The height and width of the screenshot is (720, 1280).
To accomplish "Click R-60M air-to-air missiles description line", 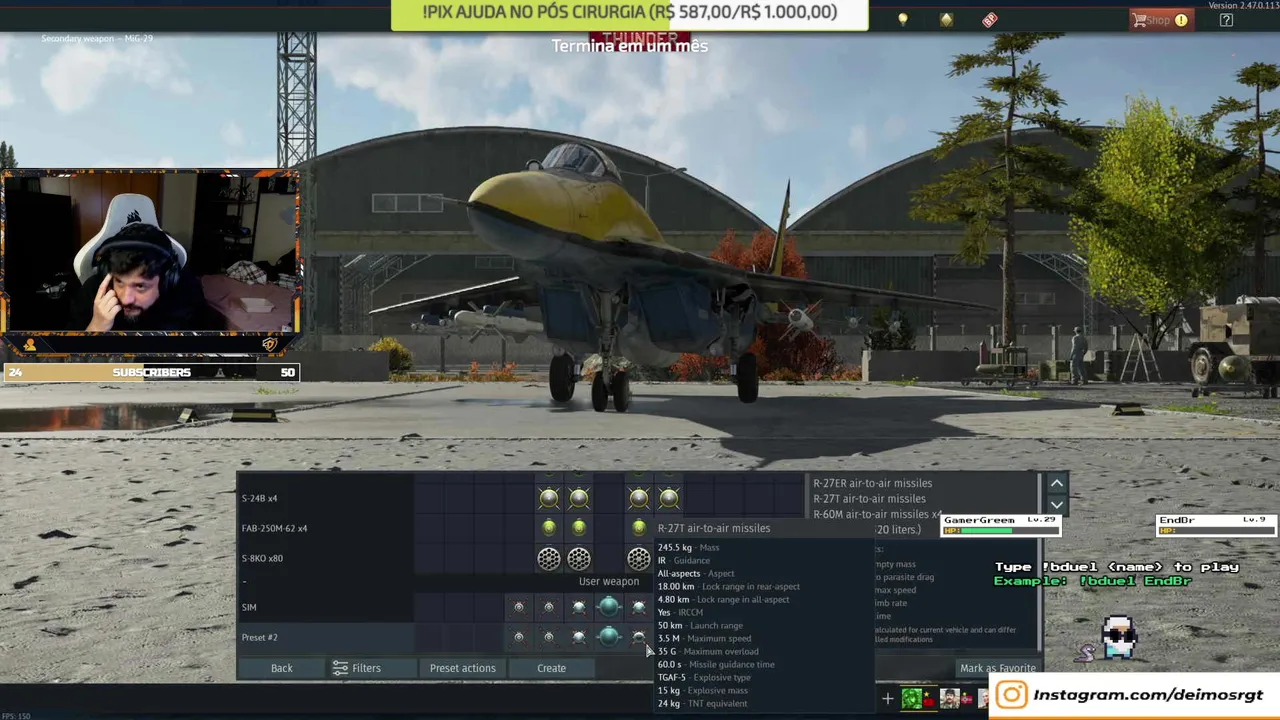I will point(877,514).
